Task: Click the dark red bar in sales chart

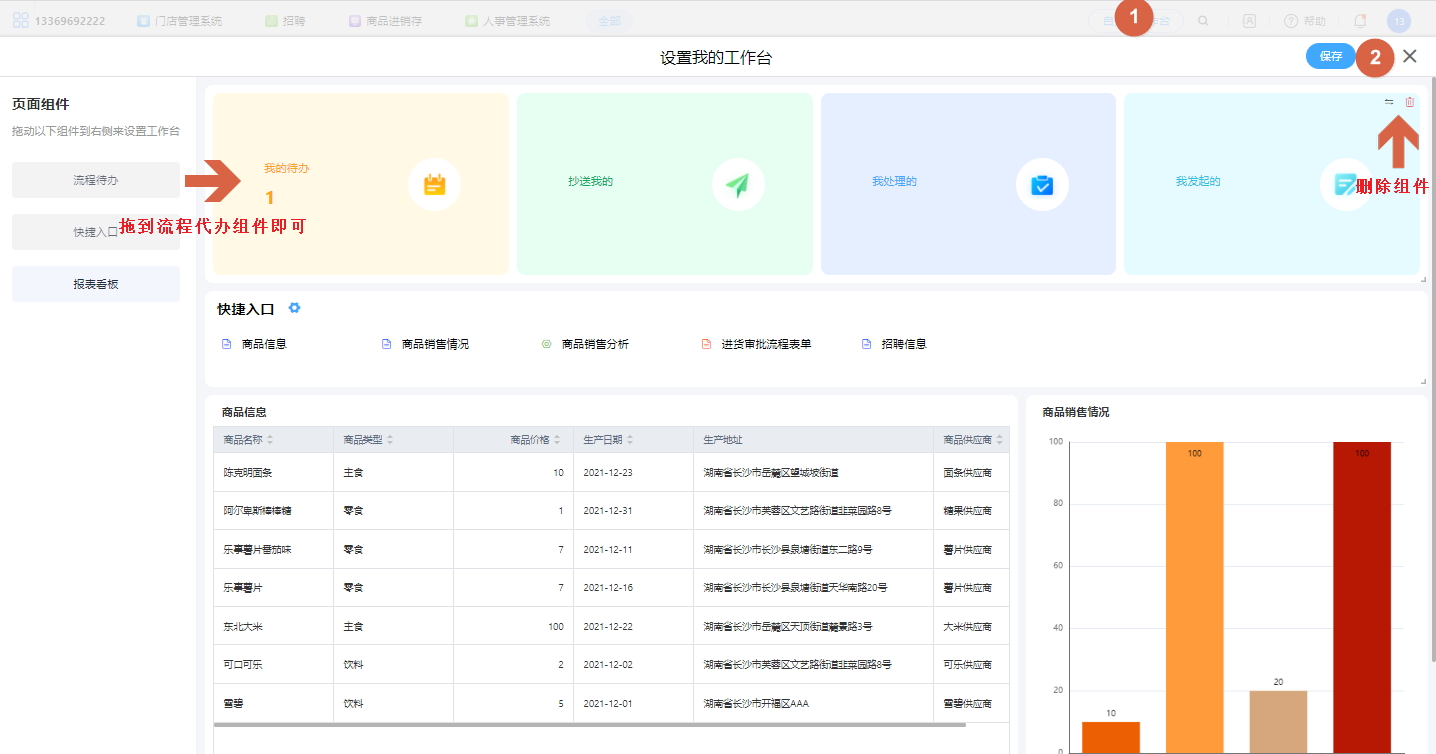Action: point(1361,600)
